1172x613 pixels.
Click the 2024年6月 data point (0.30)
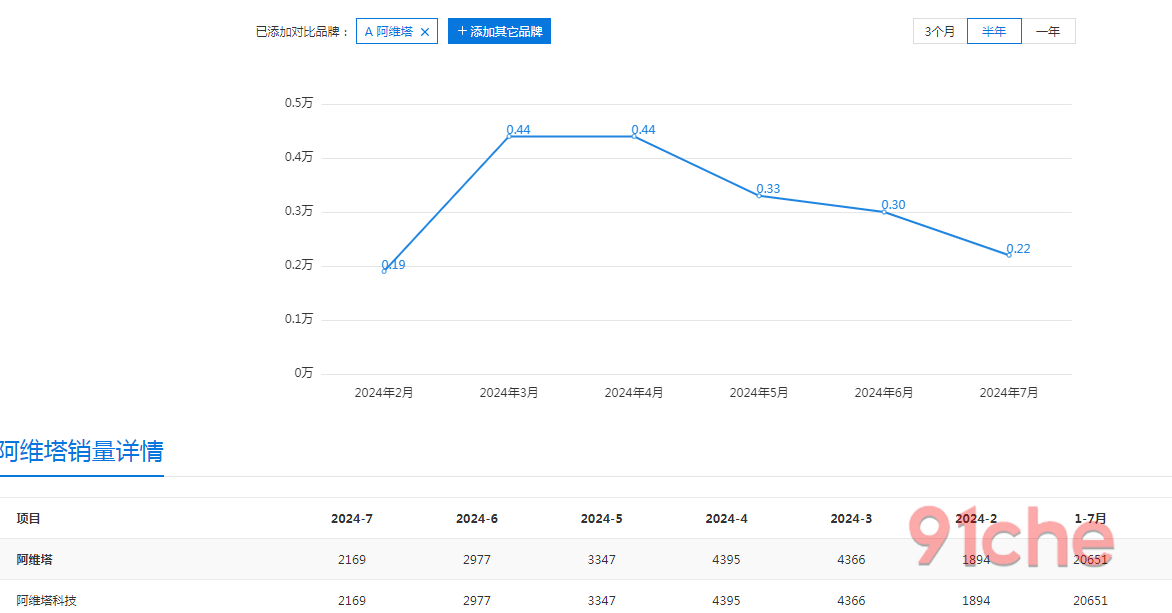coord(884,211)
